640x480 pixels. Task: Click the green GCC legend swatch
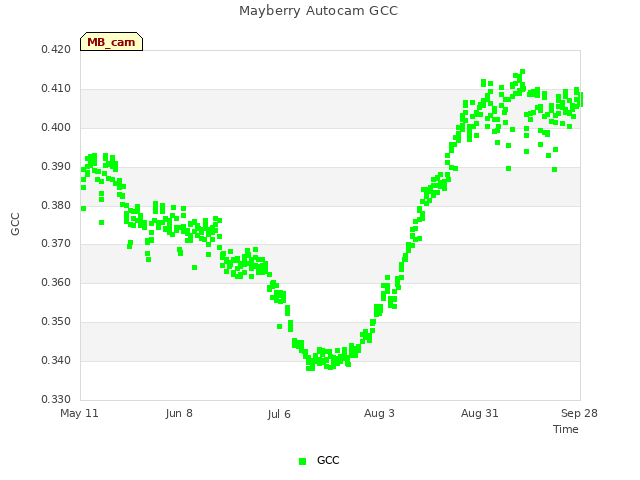click(x=302, y=461)
